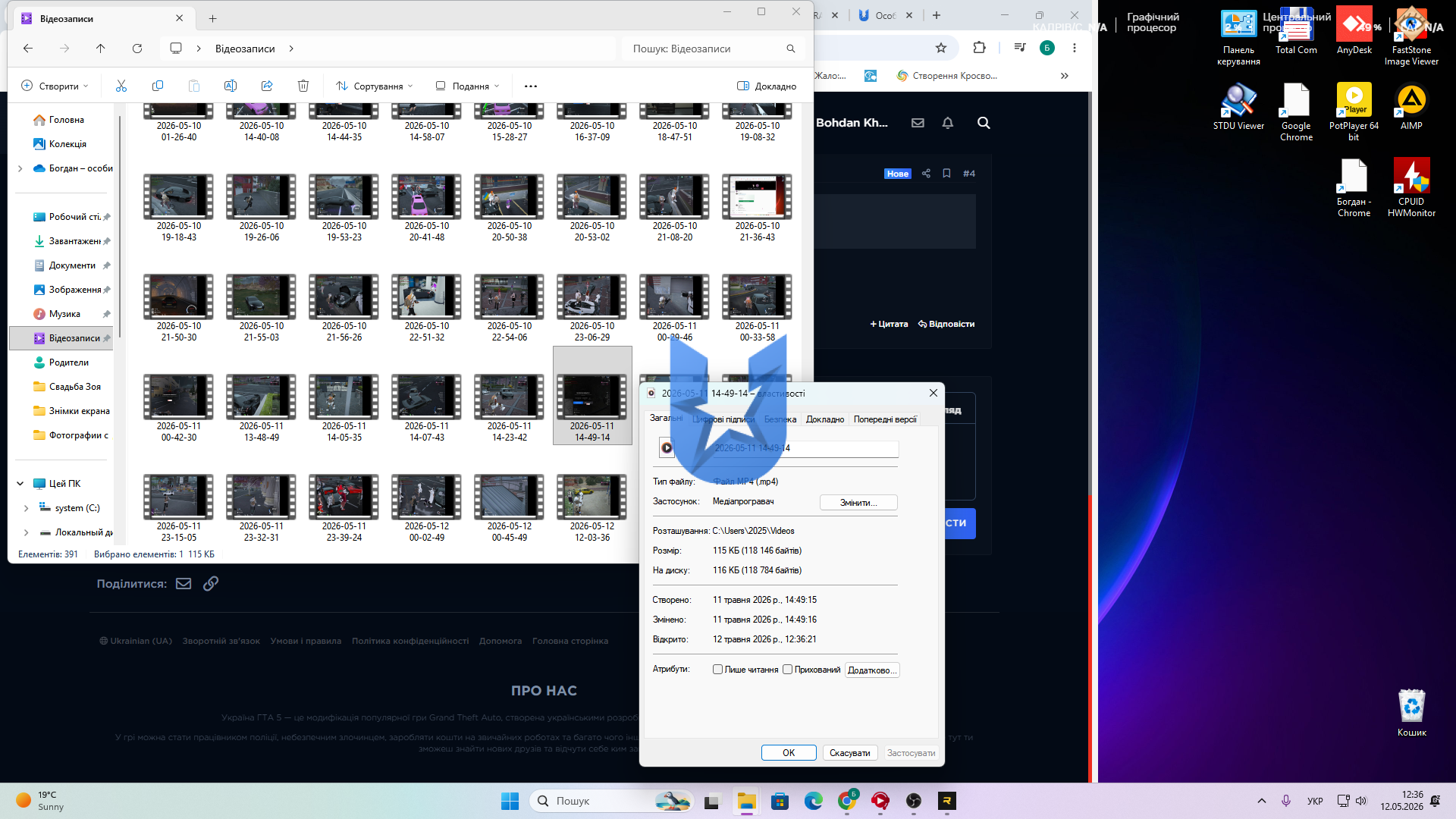Copy link icon next to Поділитися
The image size is (1456, 819).
point(211,583)
